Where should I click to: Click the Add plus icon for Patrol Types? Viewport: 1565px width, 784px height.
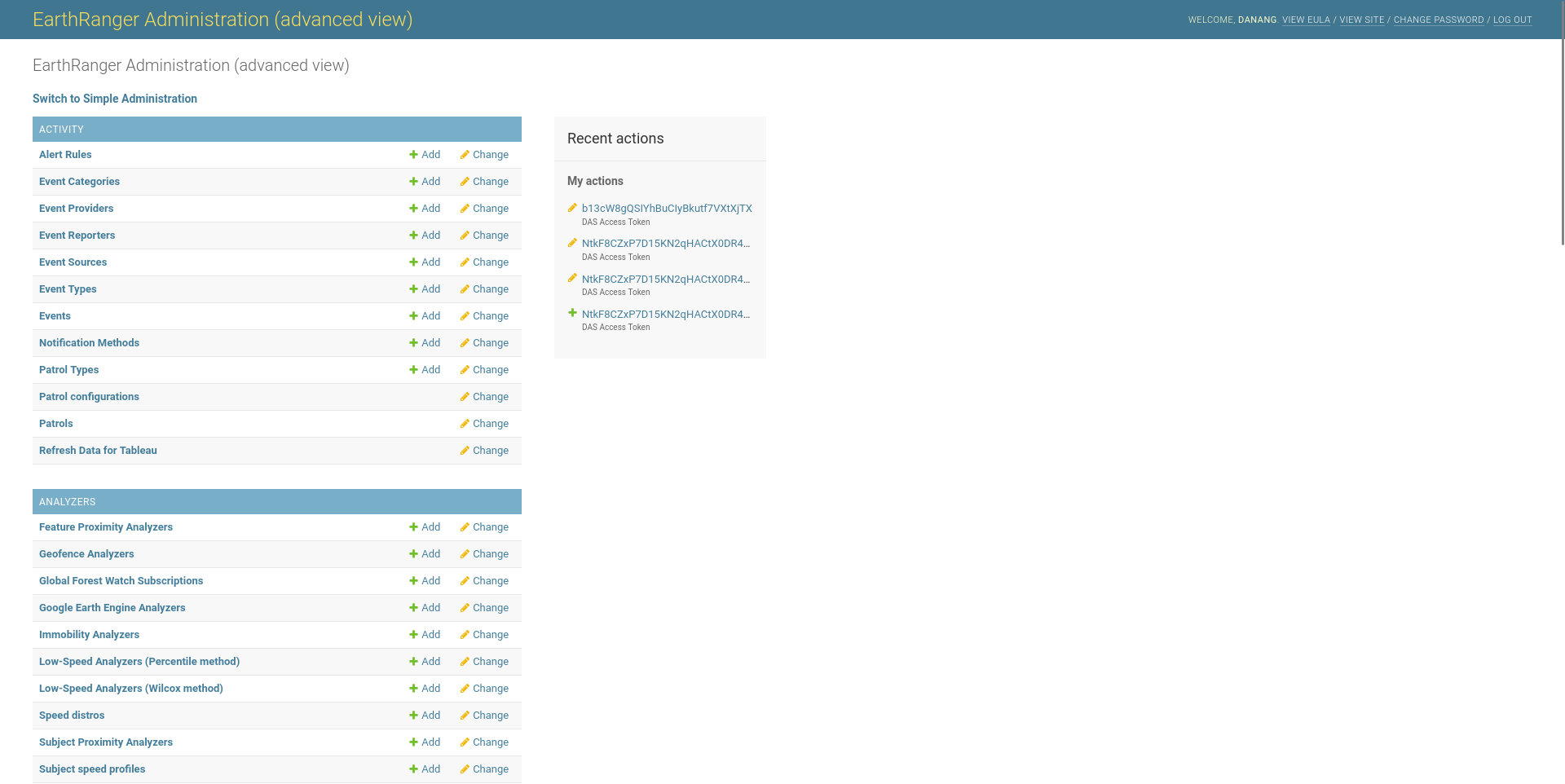tap(413, 370)
